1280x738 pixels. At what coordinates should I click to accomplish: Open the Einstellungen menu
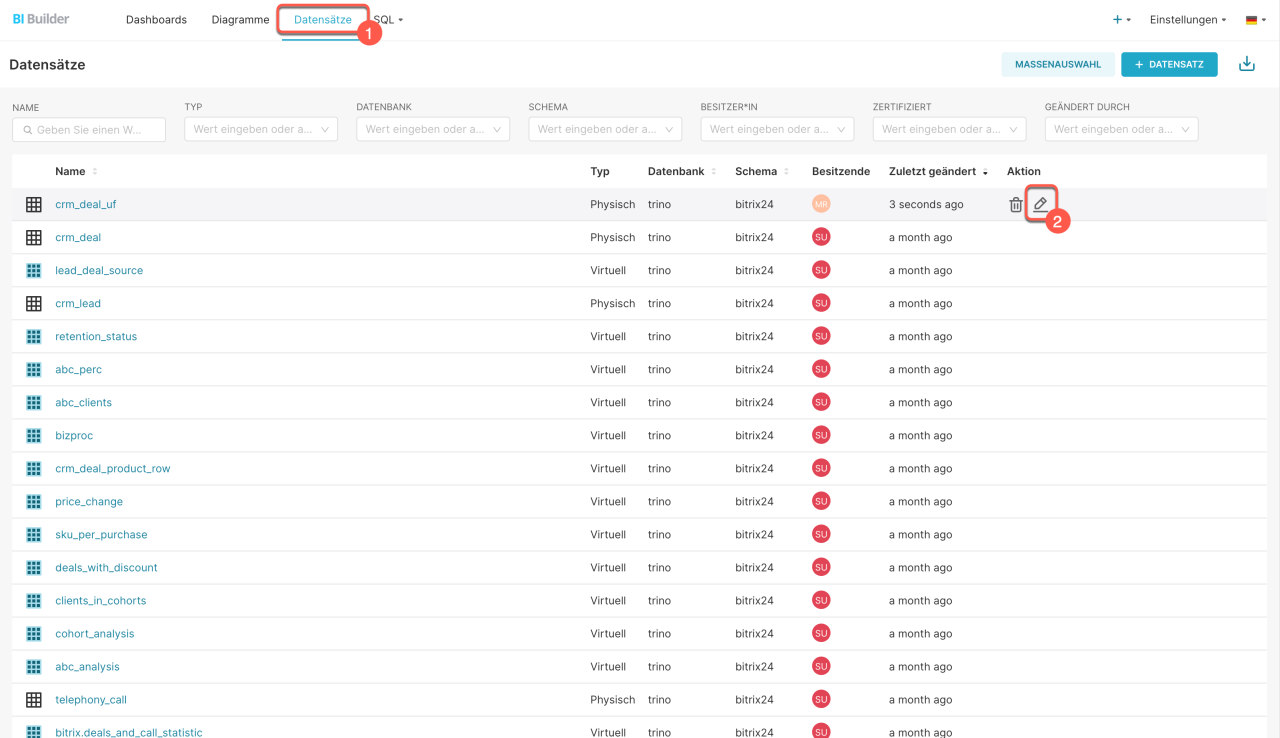coord(1187,20)
